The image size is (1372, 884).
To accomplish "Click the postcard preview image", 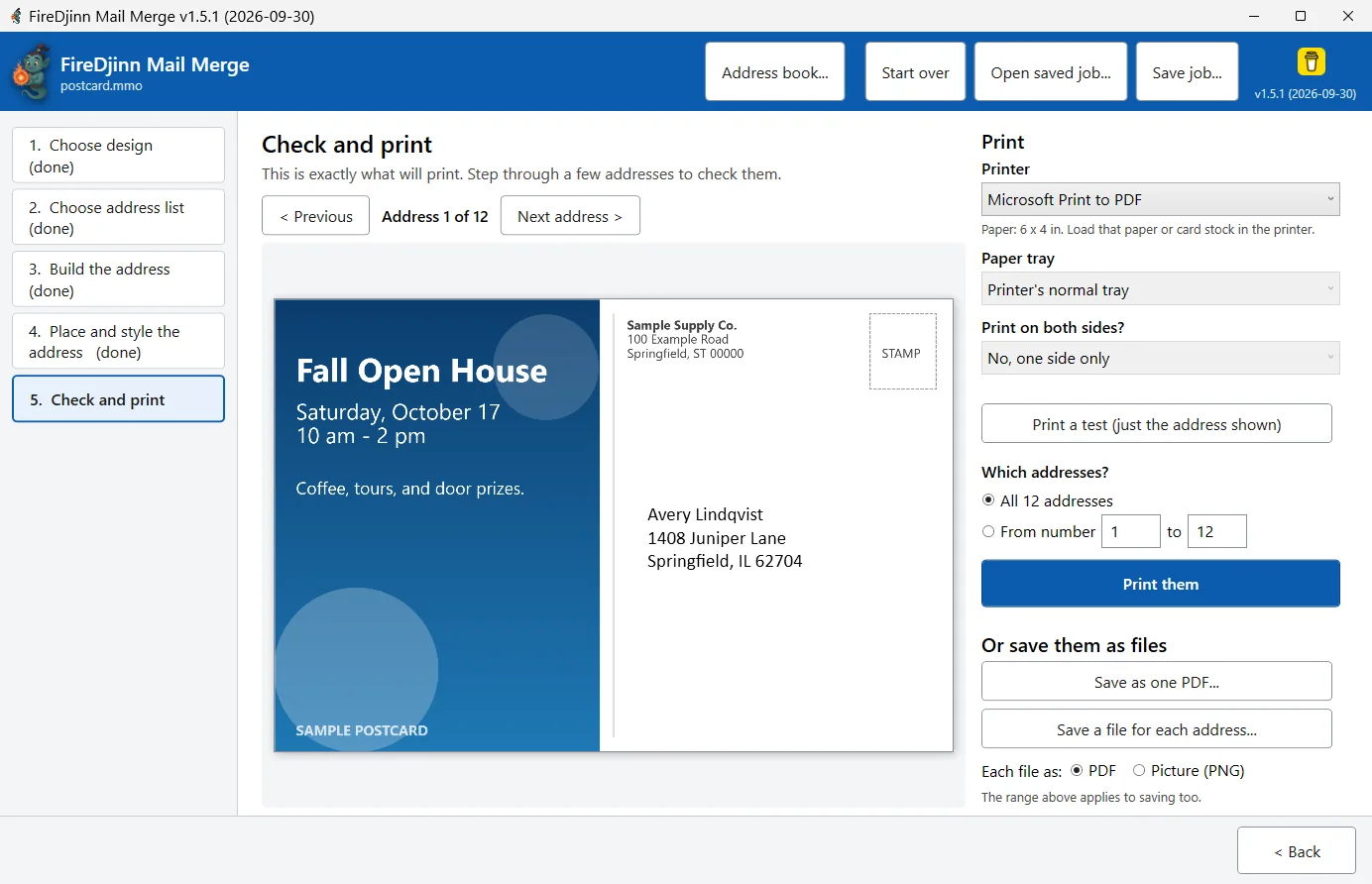I will coord(614,525).
